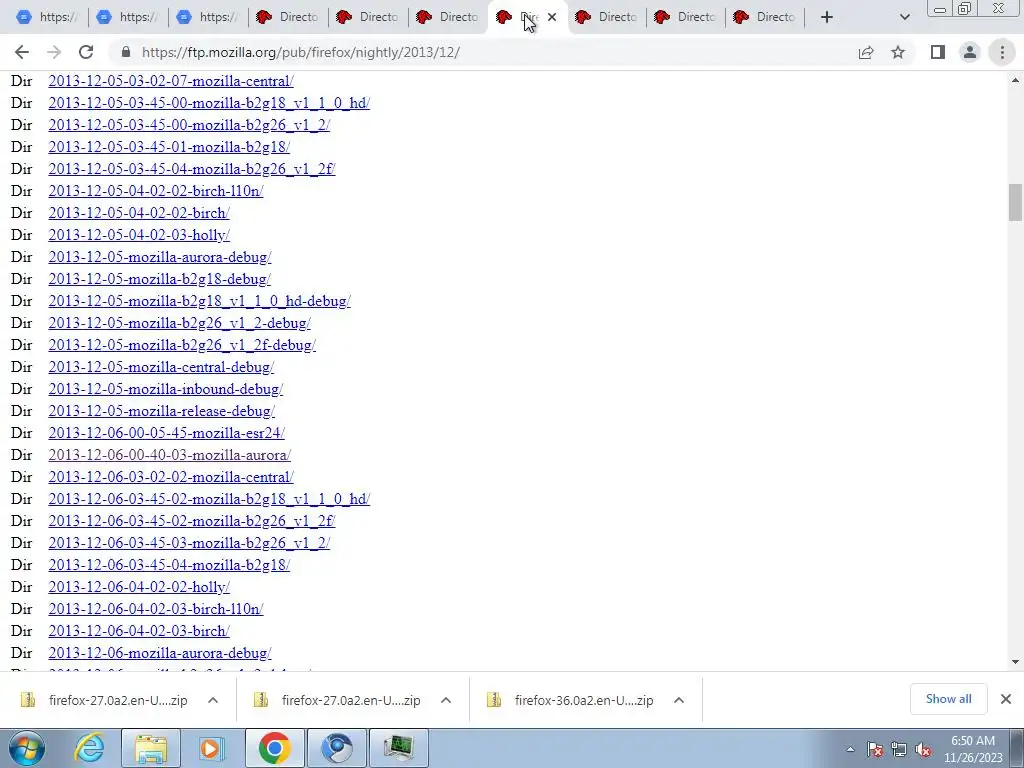Switch to the last Directory tab
The width and height of the screenshot is (1024, 768).
pos(765,17)
